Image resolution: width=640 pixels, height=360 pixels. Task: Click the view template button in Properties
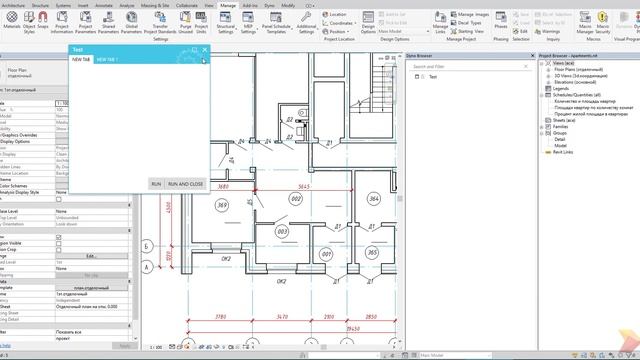(x=91, y=288)
